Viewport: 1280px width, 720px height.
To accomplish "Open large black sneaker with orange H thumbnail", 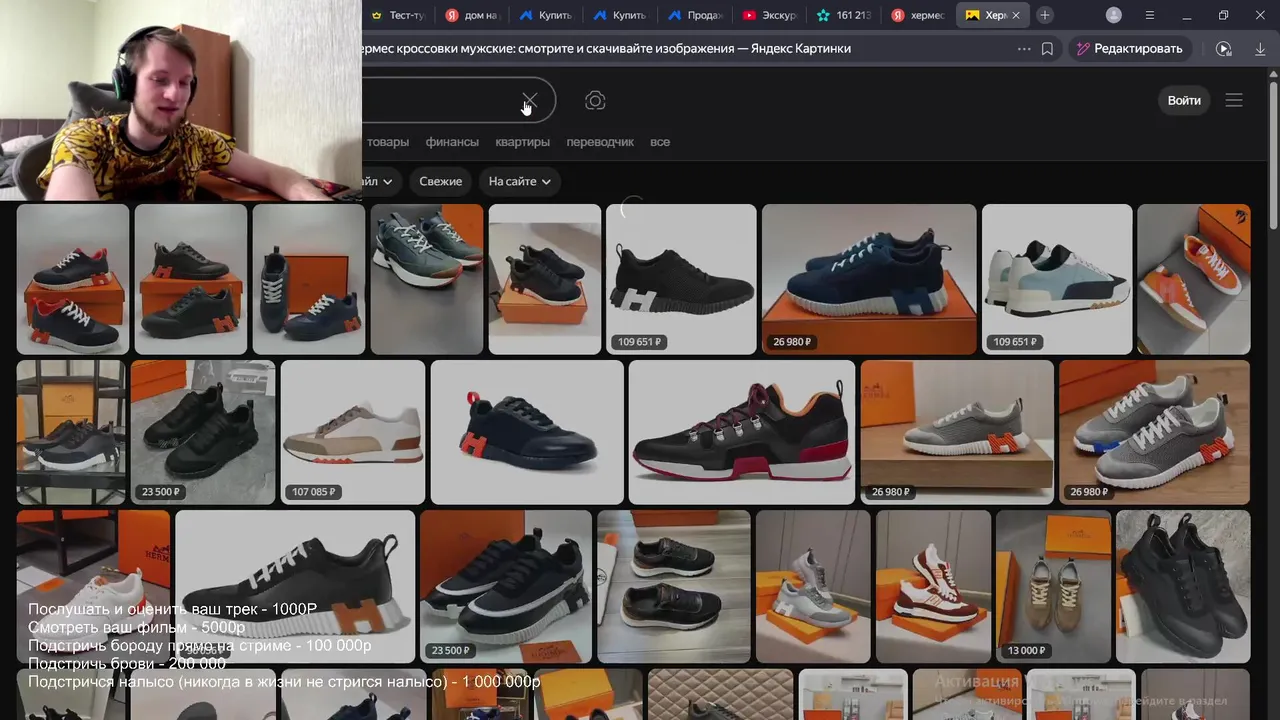I will click(295, 587).
